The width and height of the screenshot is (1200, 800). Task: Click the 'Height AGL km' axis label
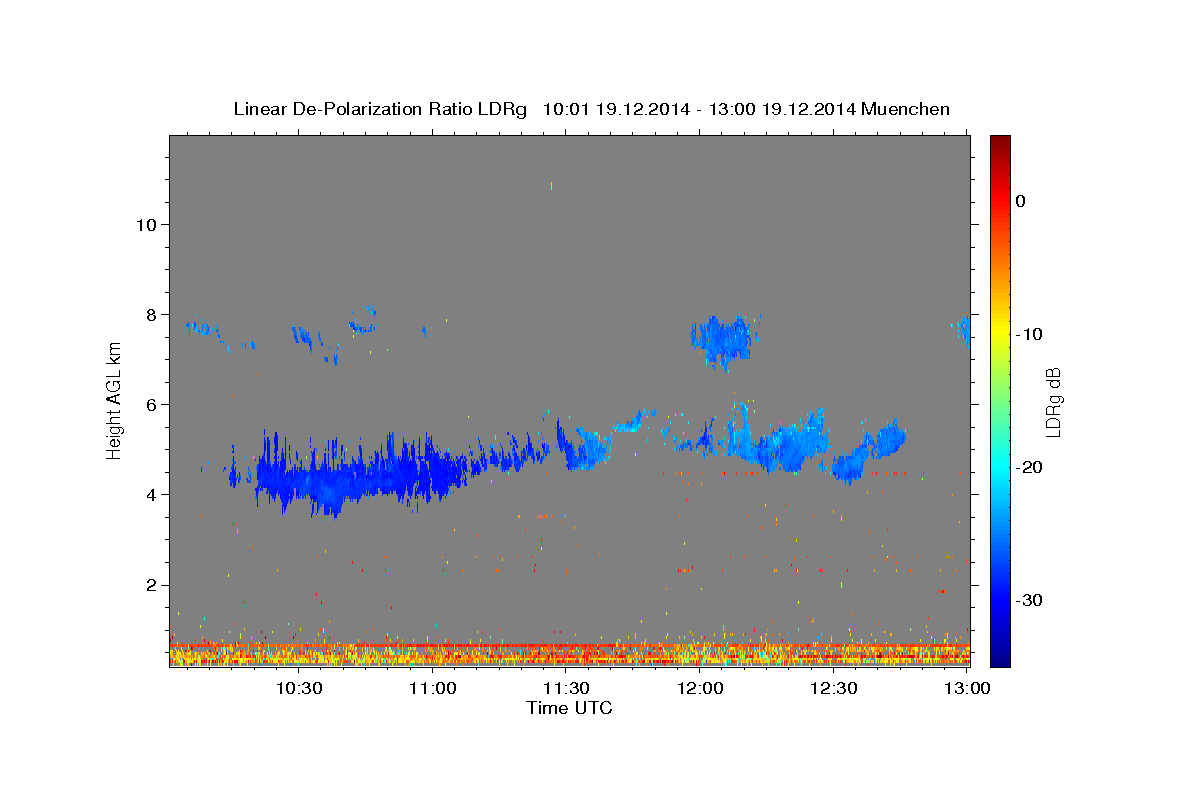click(114, 401)
